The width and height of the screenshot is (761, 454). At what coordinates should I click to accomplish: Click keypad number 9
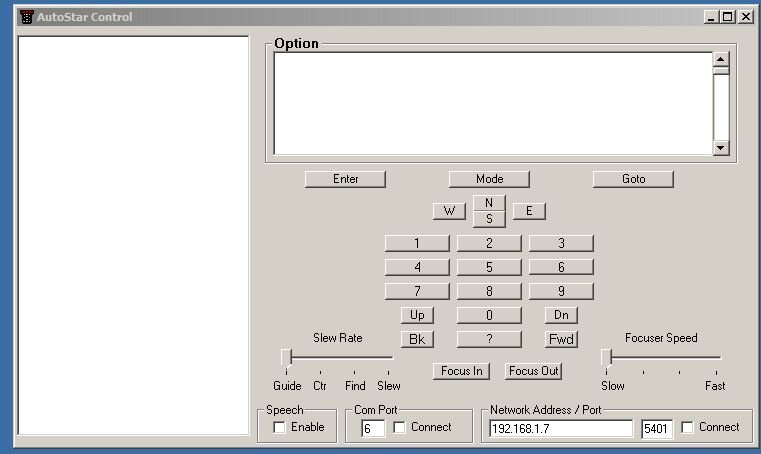pyautogui.click(x=561, y=291)
